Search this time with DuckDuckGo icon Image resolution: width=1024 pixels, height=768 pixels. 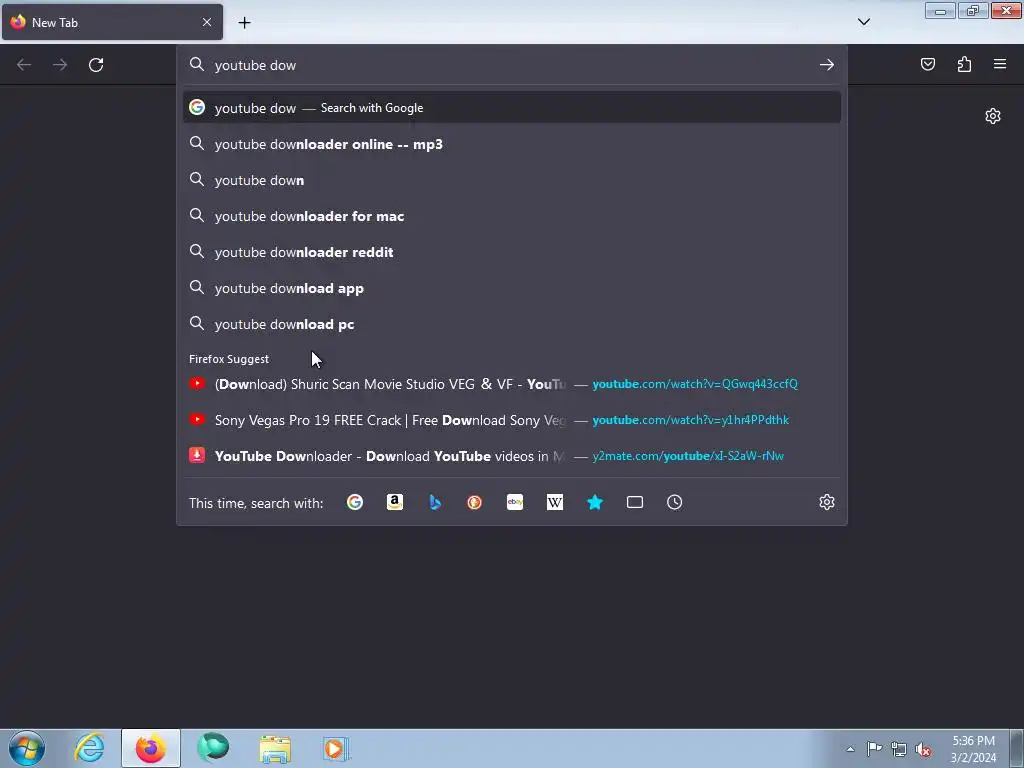point(475,502)
